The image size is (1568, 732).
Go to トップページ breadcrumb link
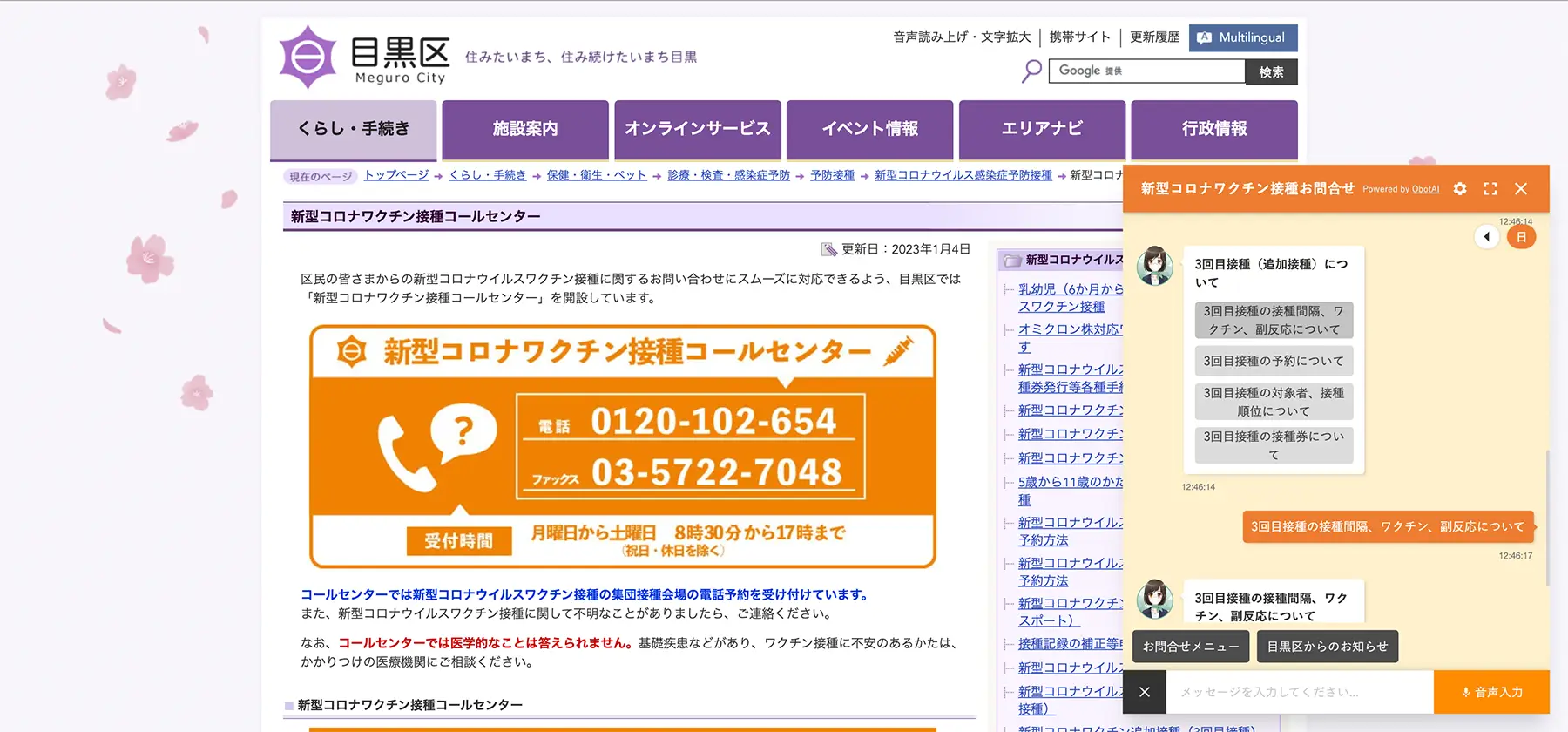(396, 175)
